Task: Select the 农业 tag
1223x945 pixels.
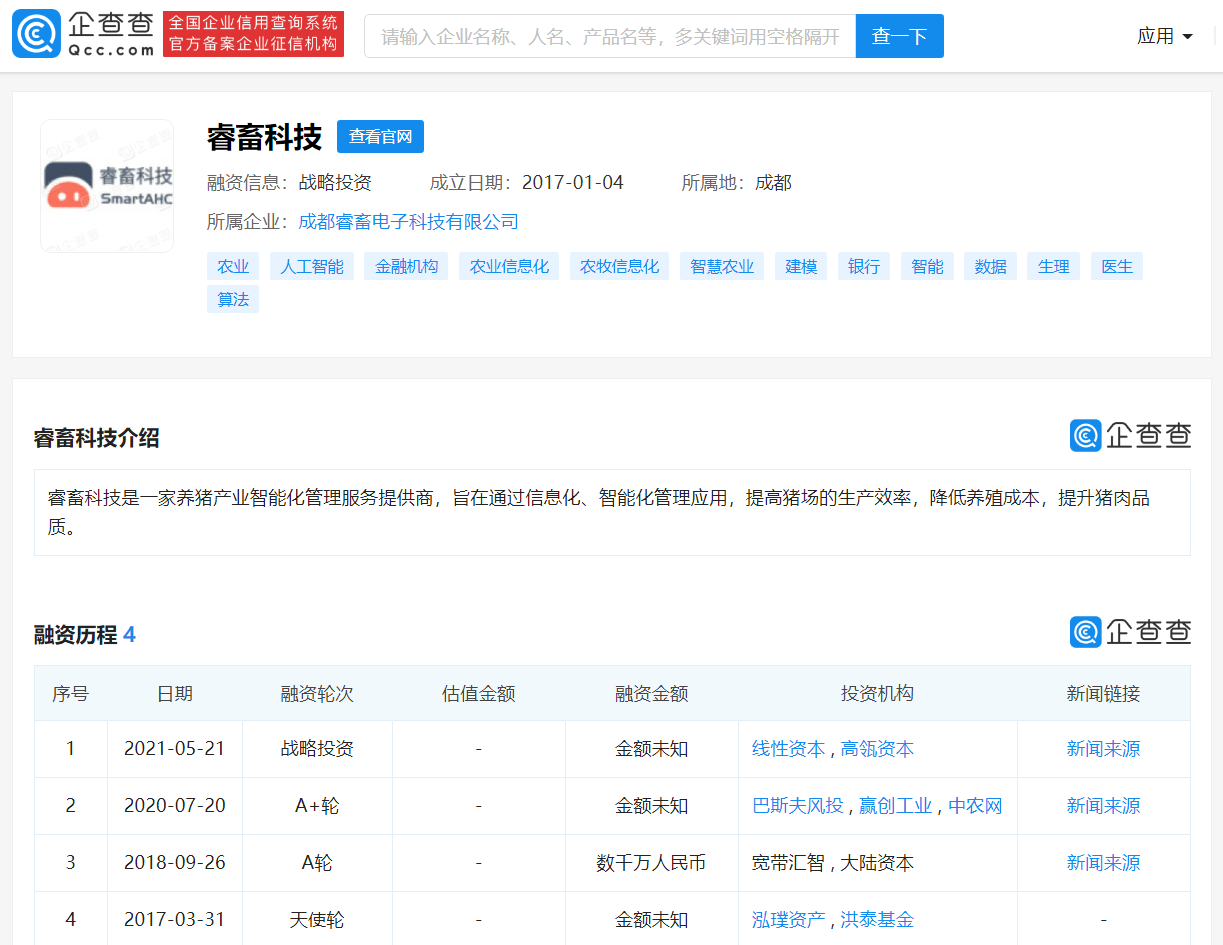Action: (x=233, y=267)
